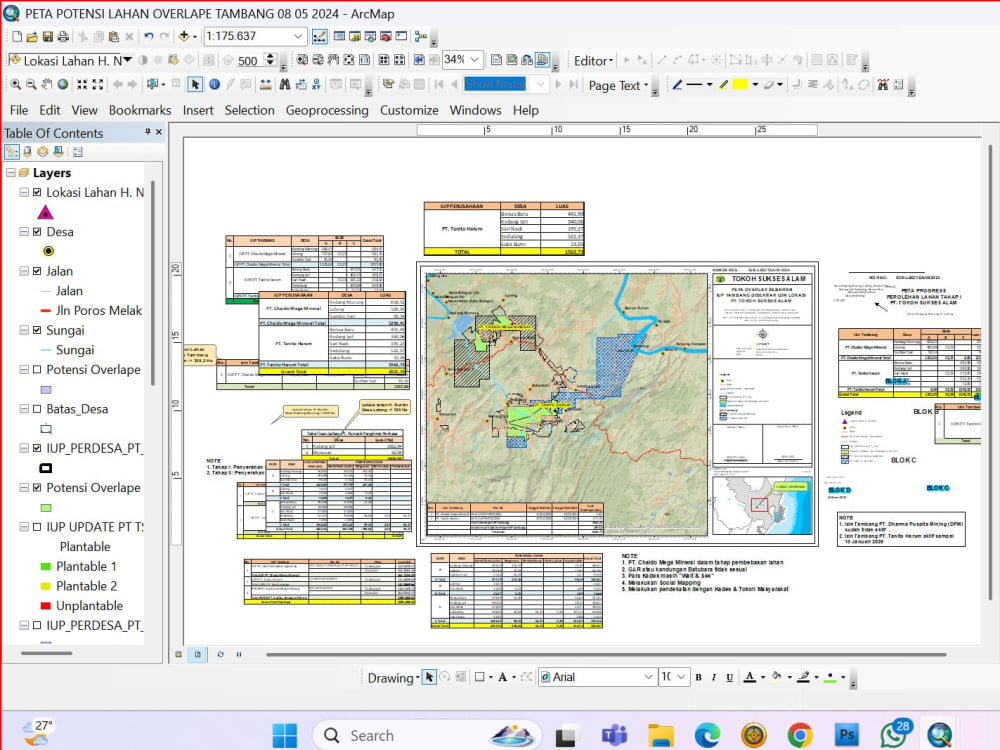Uncheck the checked IUP_PERDESA_PT_ layer
Screen dimensions: 1000x750
pos(37,448)
